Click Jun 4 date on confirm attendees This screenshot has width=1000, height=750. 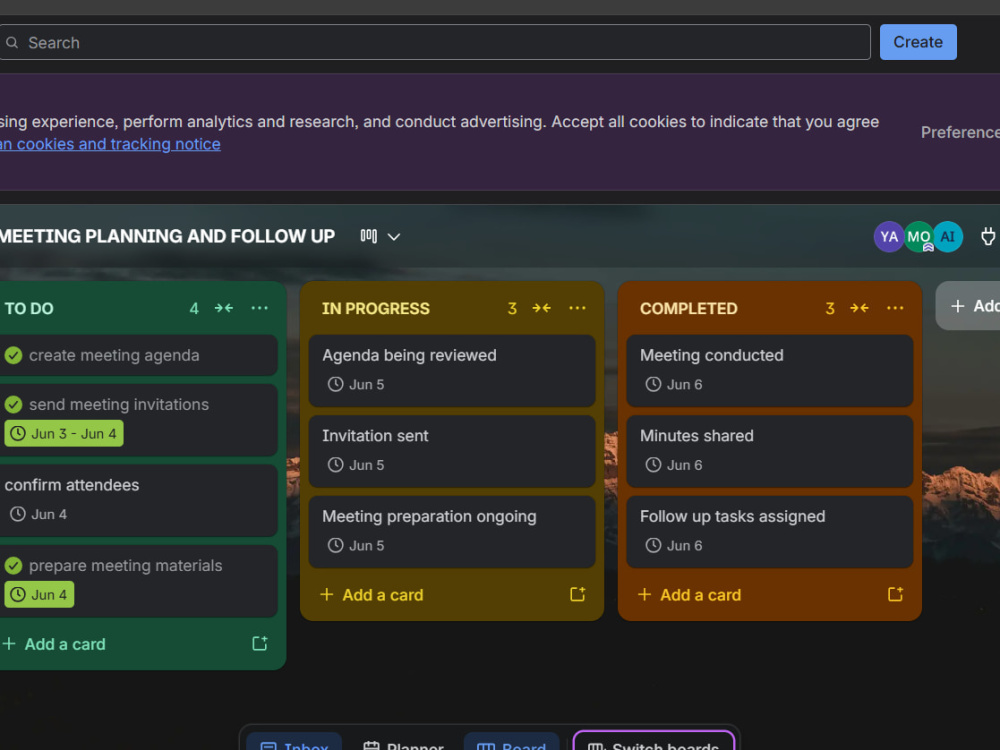[39, 514]
